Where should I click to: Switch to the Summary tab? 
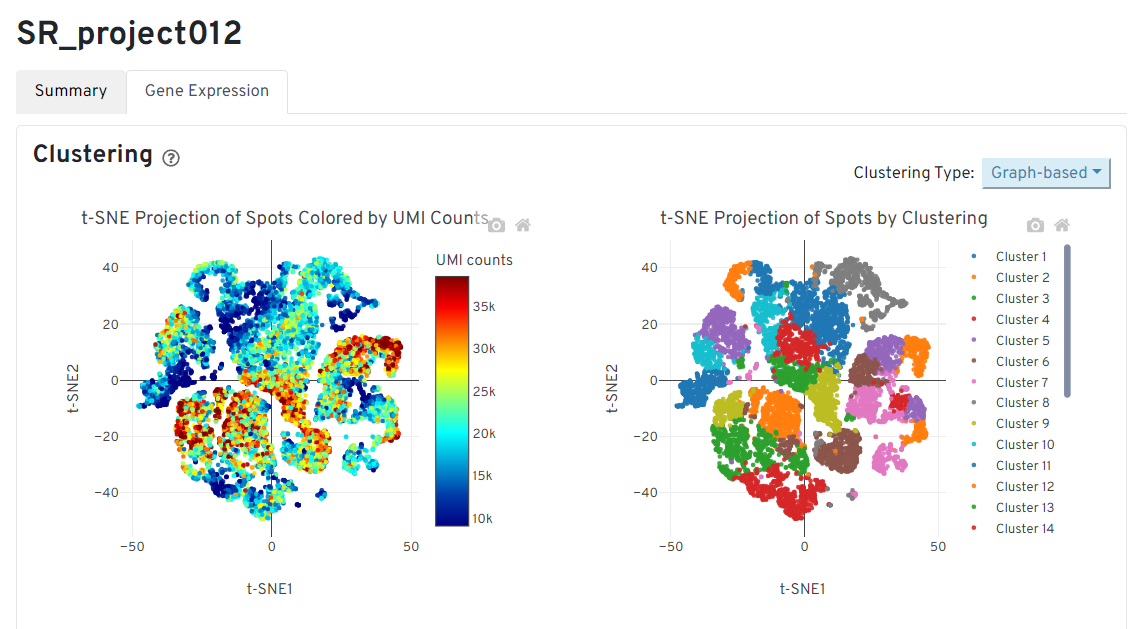point(71,91)
